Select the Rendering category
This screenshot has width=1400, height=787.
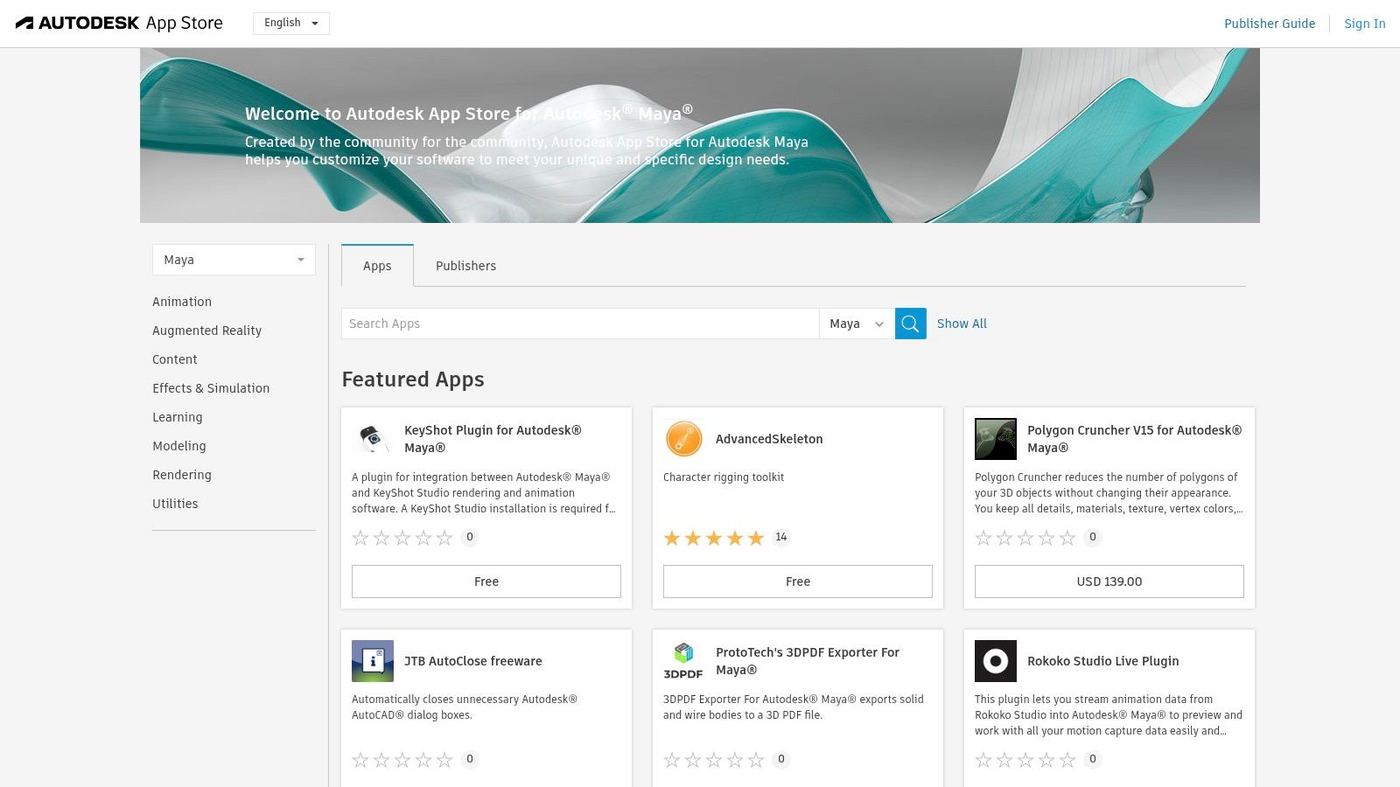[x=182, y=476]
